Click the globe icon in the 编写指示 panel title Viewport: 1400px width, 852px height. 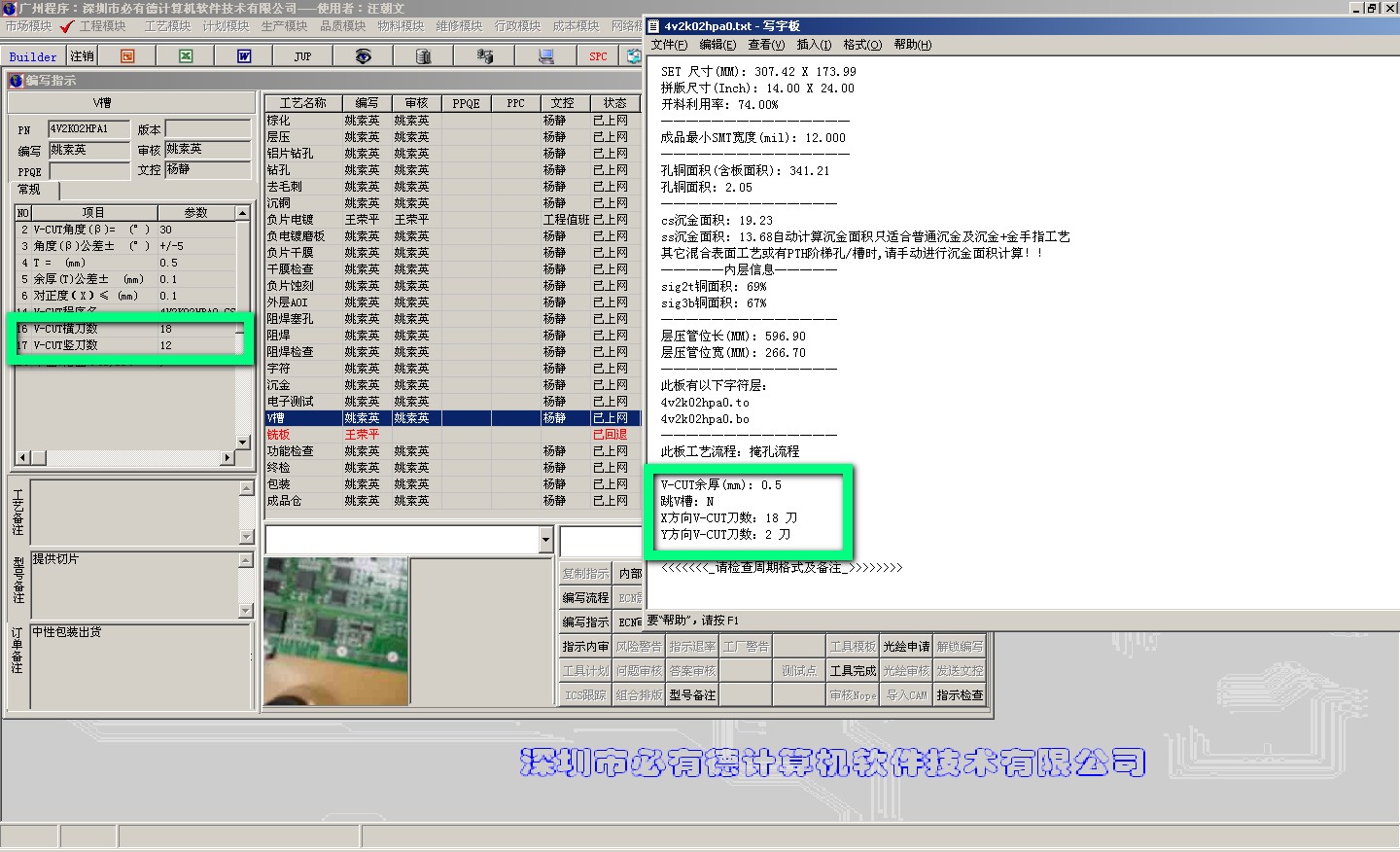pos(16,81)
